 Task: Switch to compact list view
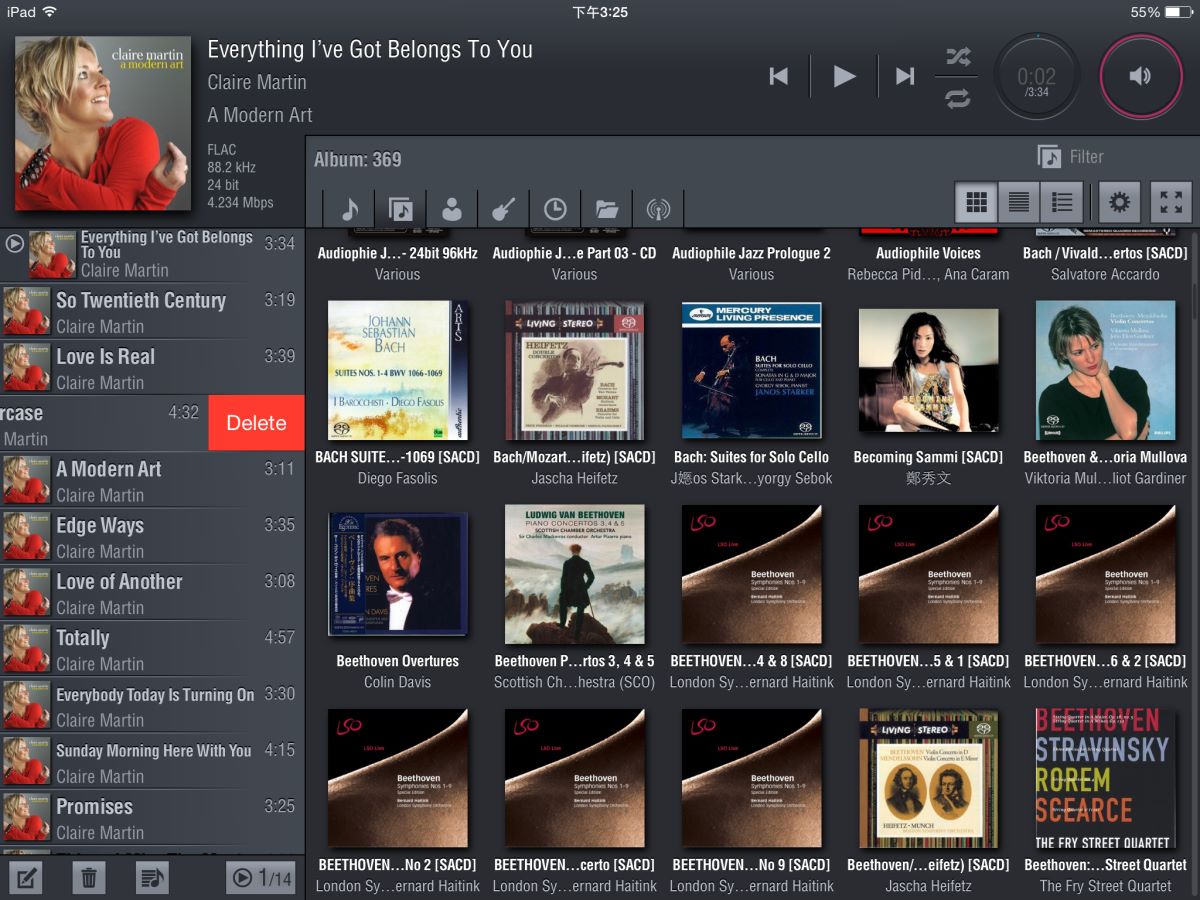tap(1019, 202)
